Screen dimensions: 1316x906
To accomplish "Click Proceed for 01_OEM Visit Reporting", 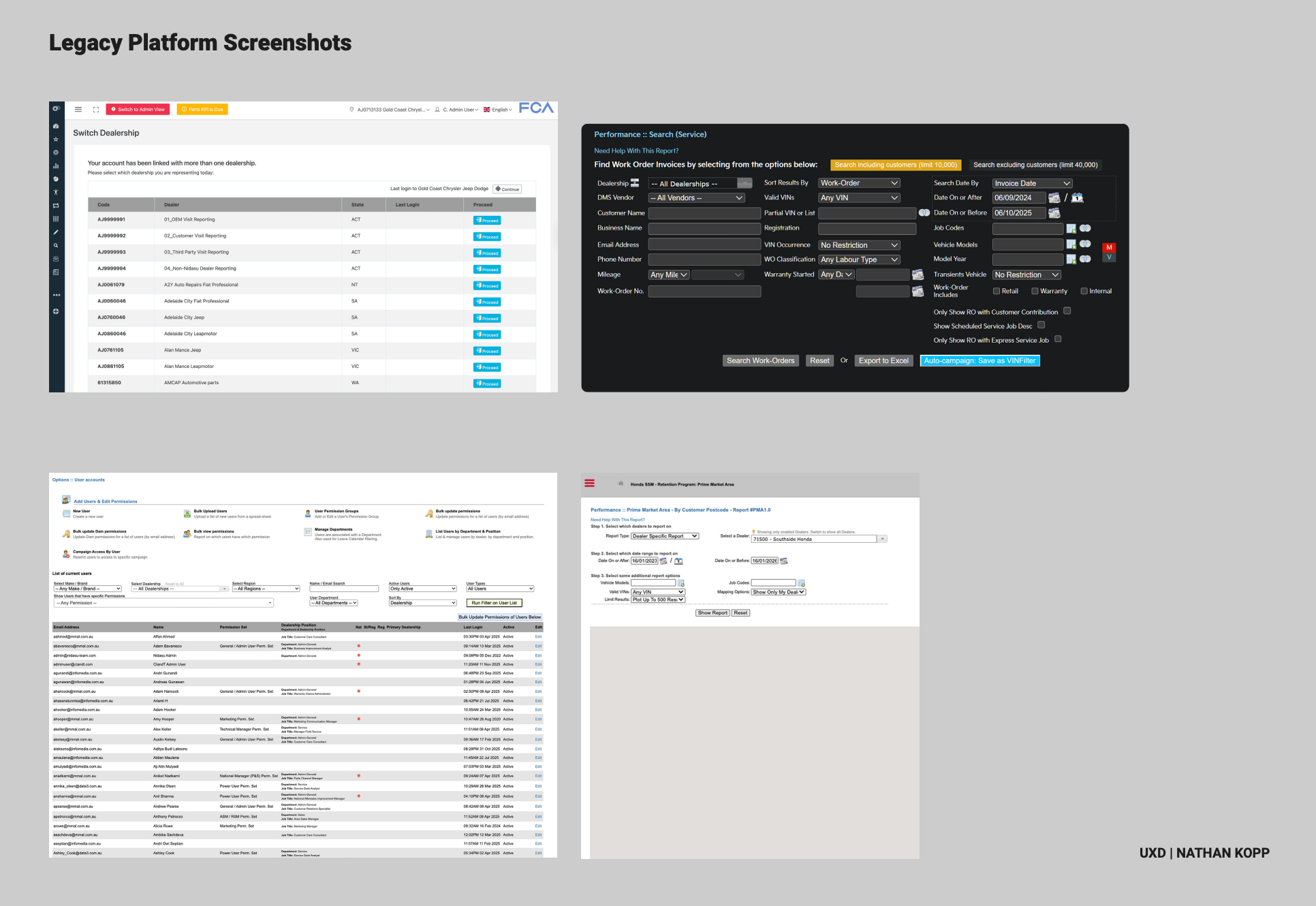I will click(x=487, y=220).
